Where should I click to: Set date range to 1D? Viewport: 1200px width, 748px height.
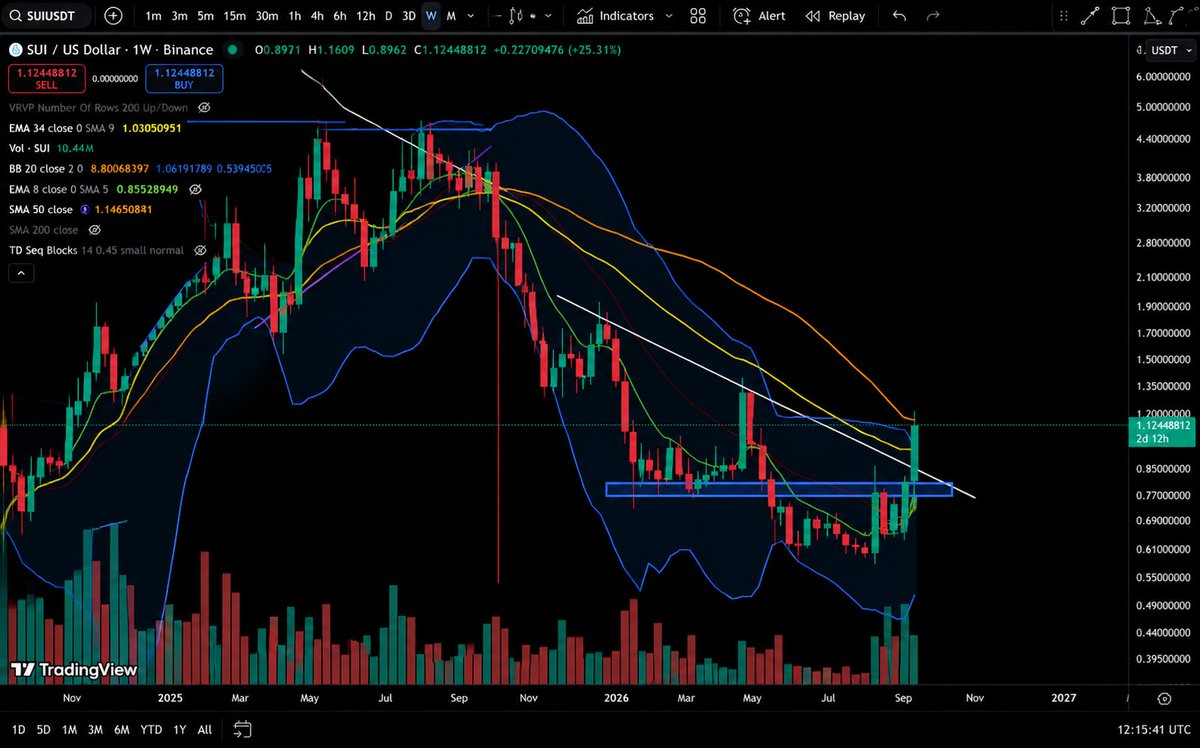pyautogui.click(x=18, y=729)
